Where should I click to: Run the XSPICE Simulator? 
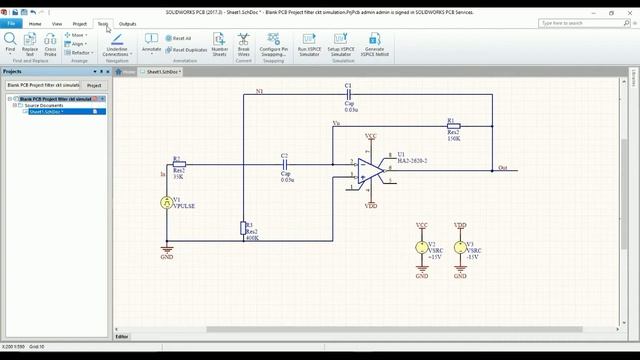[x=309, y=44]
